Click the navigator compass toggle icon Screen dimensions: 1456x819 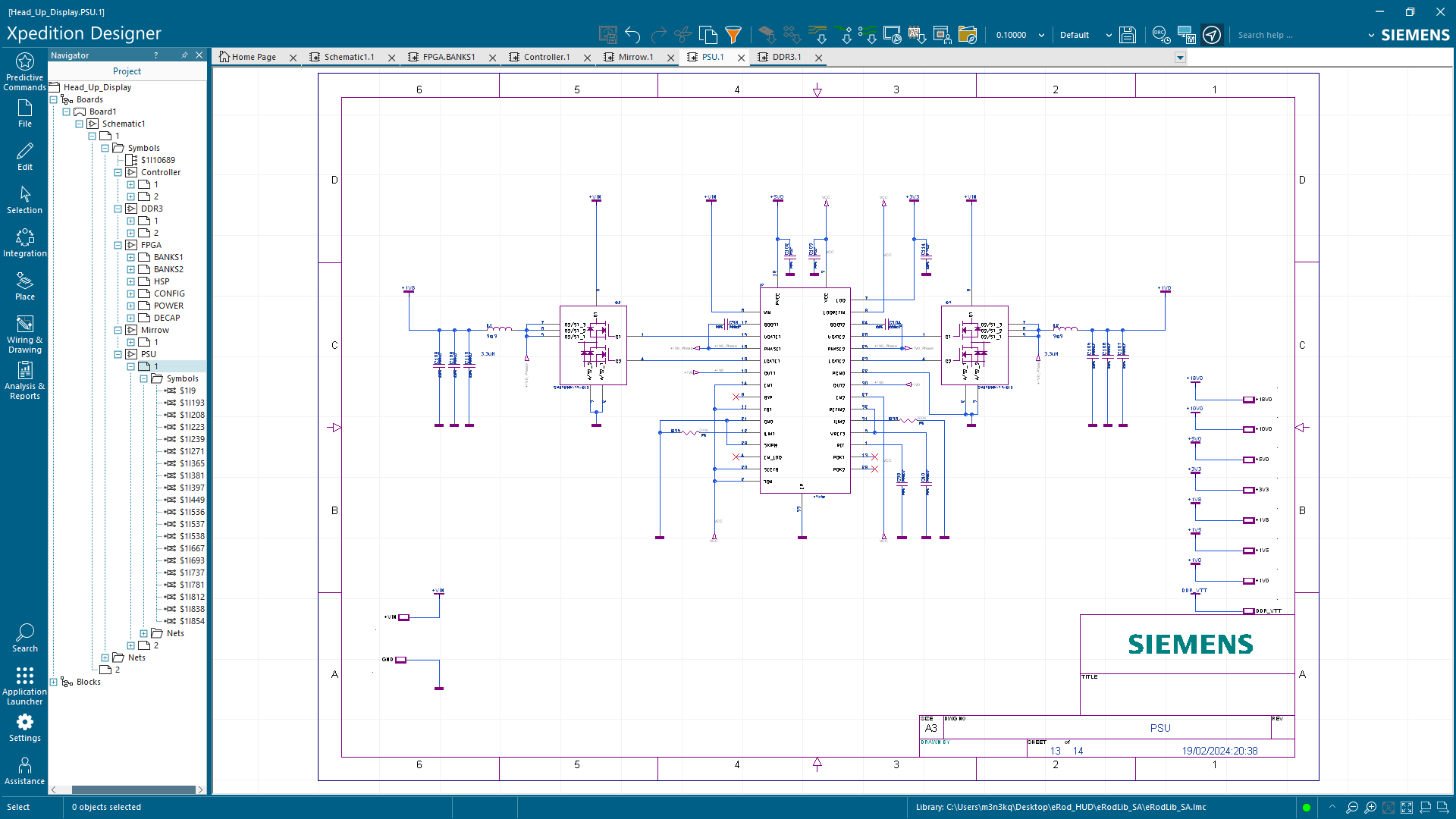[1212, 35]
